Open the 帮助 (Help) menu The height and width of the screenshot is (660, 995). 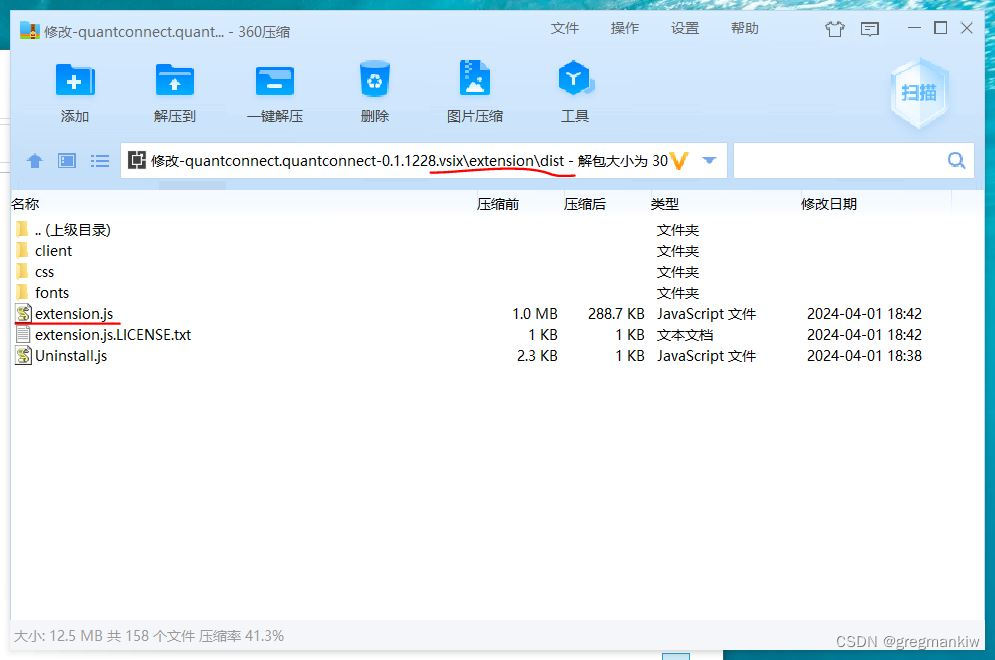click(x=744, y=29)
